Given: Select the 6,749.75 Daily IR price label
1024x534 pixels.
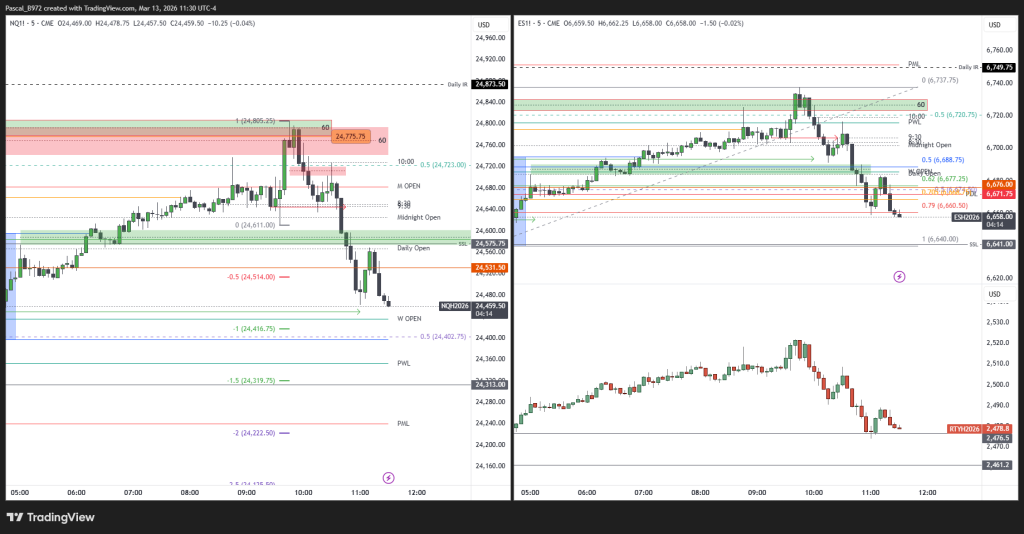Looking at the screenshot, I should coord(998,67).
